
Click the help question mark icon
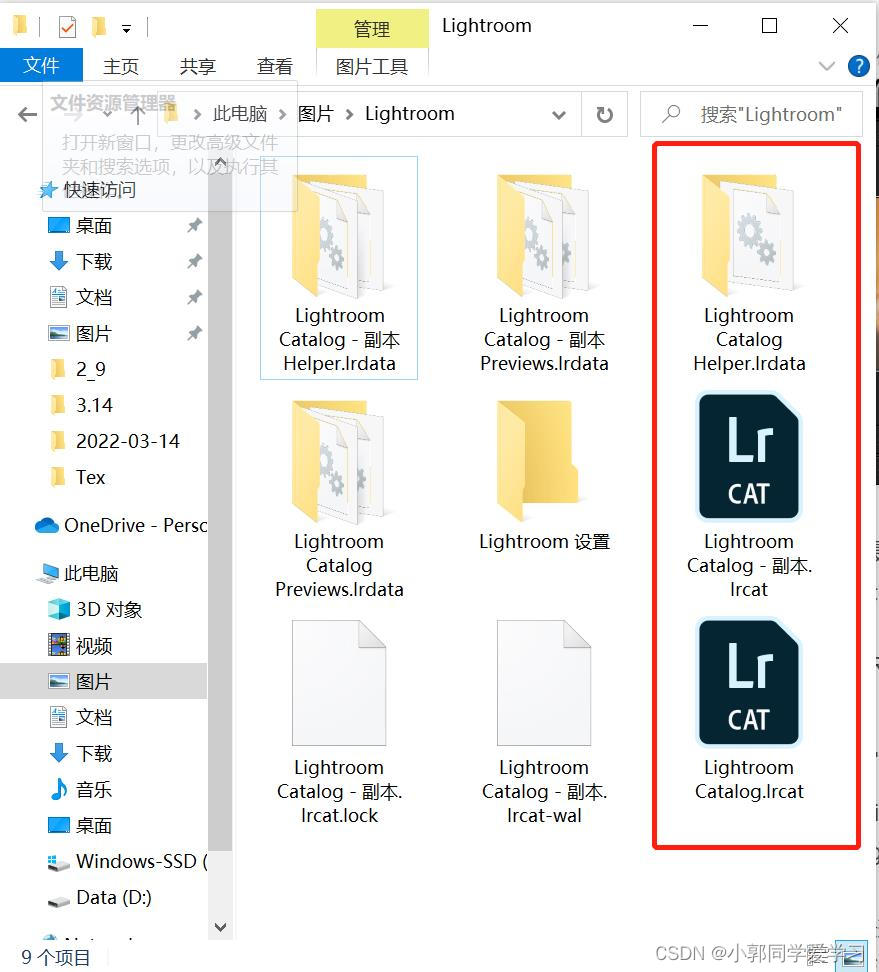tap(859, 66)
